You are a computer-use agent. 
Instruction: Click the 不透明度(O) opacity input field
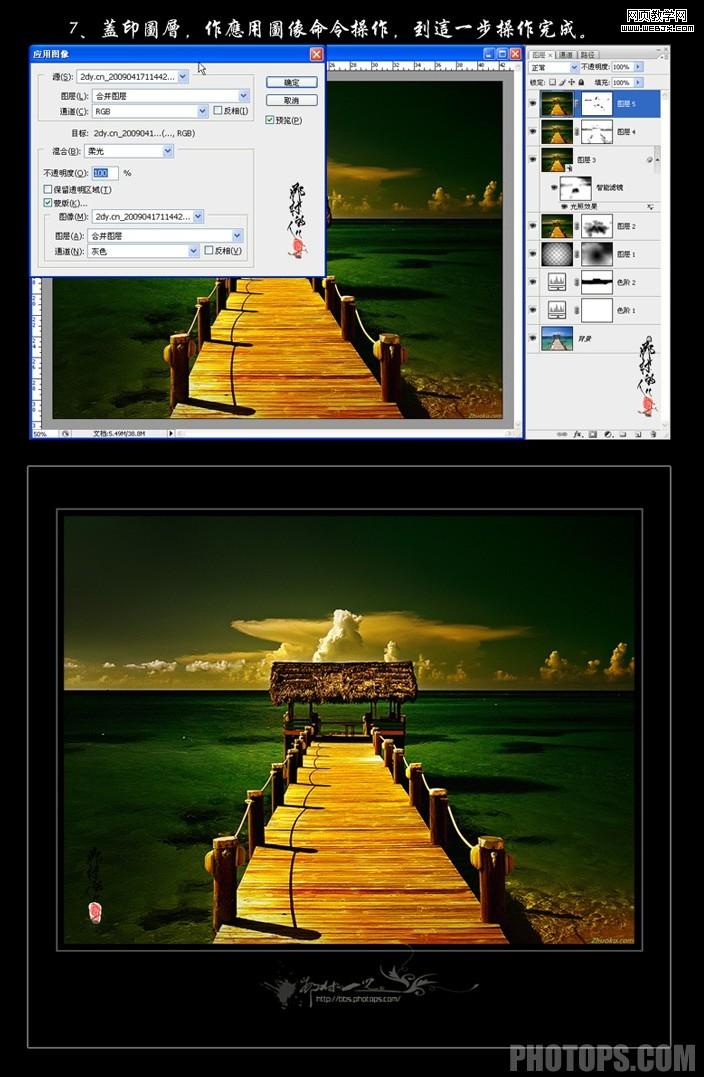coord(105,173)
